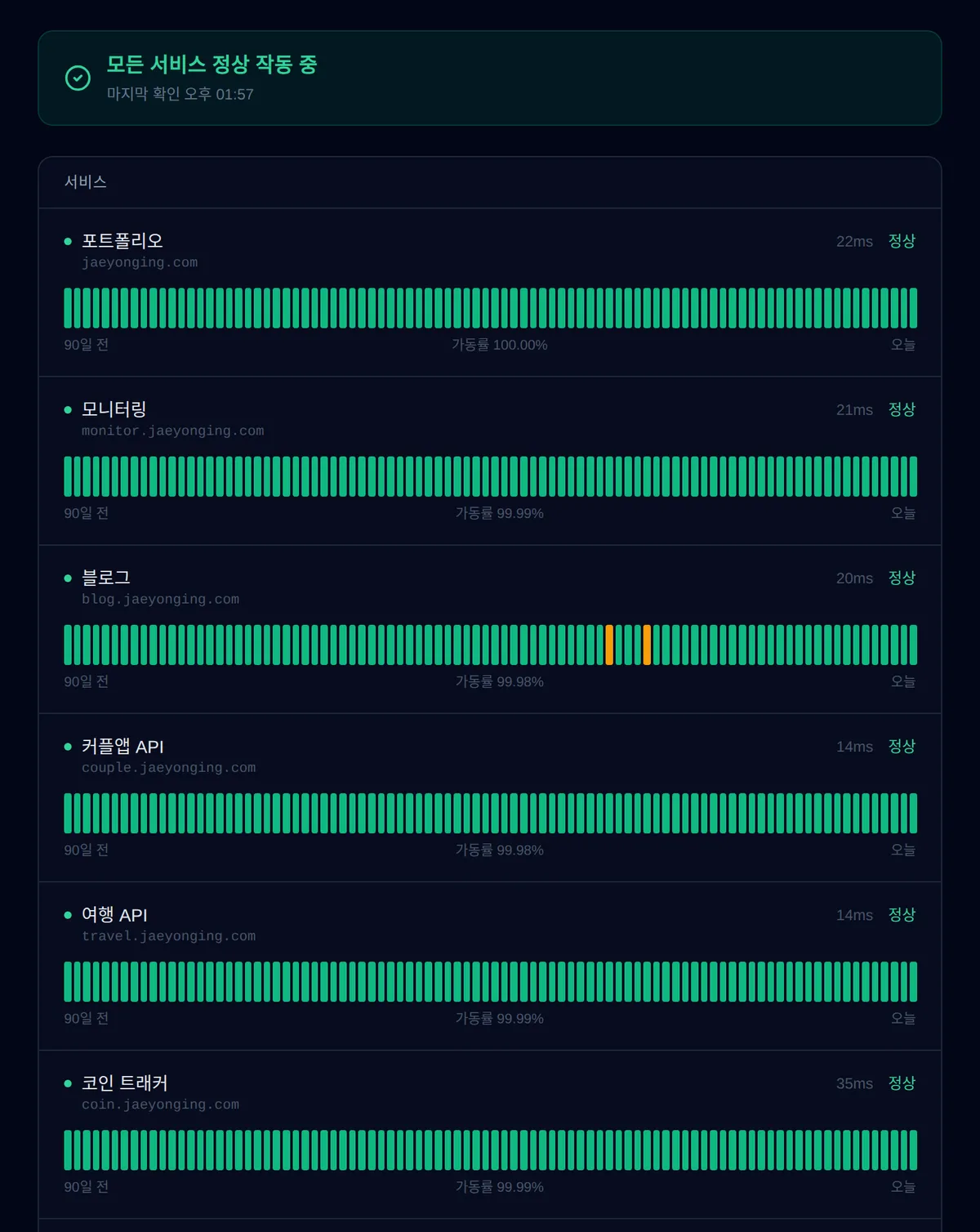This screenshot has width=980, height=1232.
Task: Click the status dot beside 커플앱 API
Action: point(68,747)
